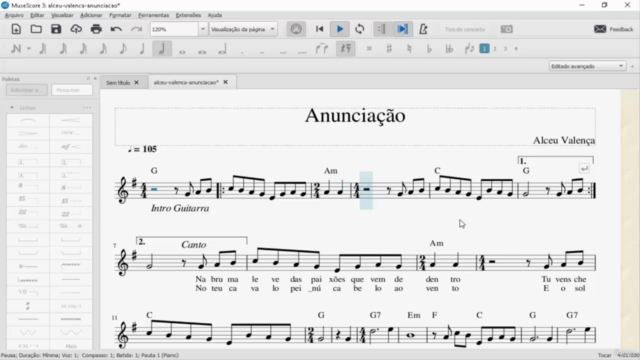Select whole note duration
This screenshot has width=640, height=360.
(182, 51)
